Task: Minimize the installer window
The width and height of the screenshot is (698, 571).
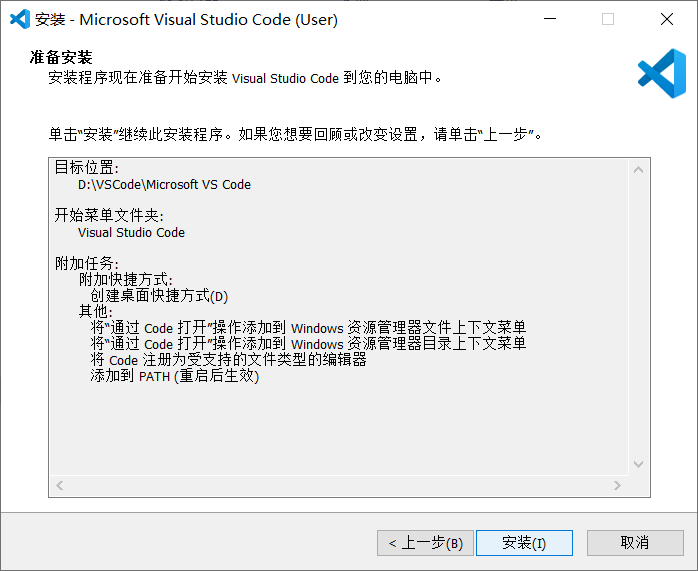Action: 549,19
